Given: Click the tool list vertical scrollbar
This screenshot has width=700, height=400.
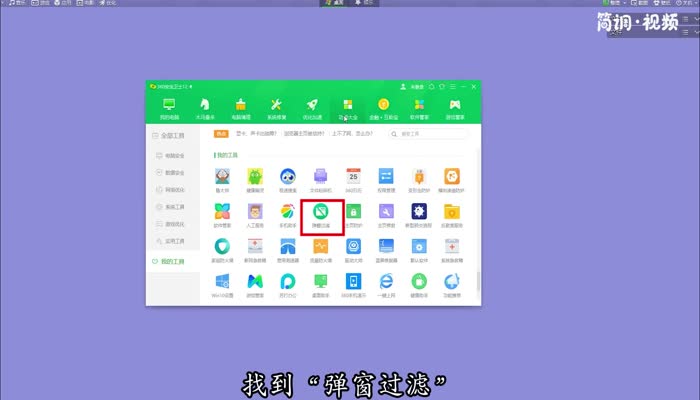Looking at the screenshot, I should pyautogui.click(x=477, y=280).
